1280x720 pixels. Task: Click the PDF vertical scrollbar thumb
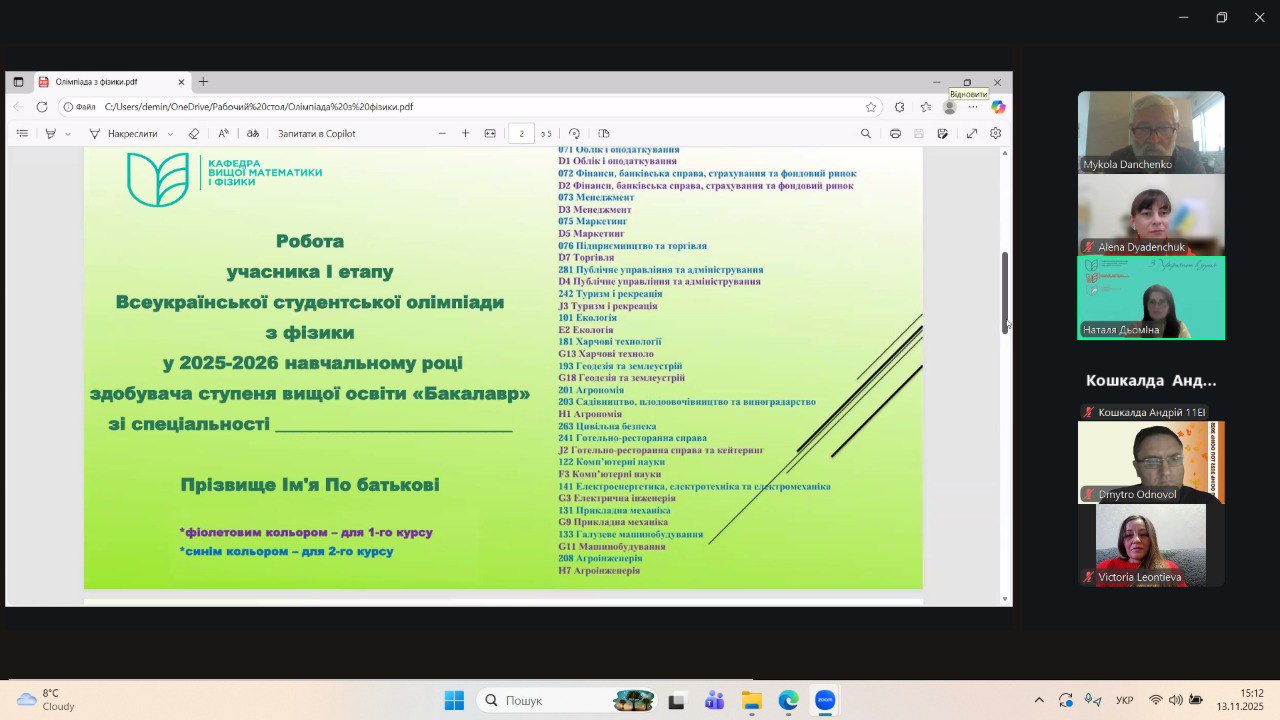click(1005, 292)
